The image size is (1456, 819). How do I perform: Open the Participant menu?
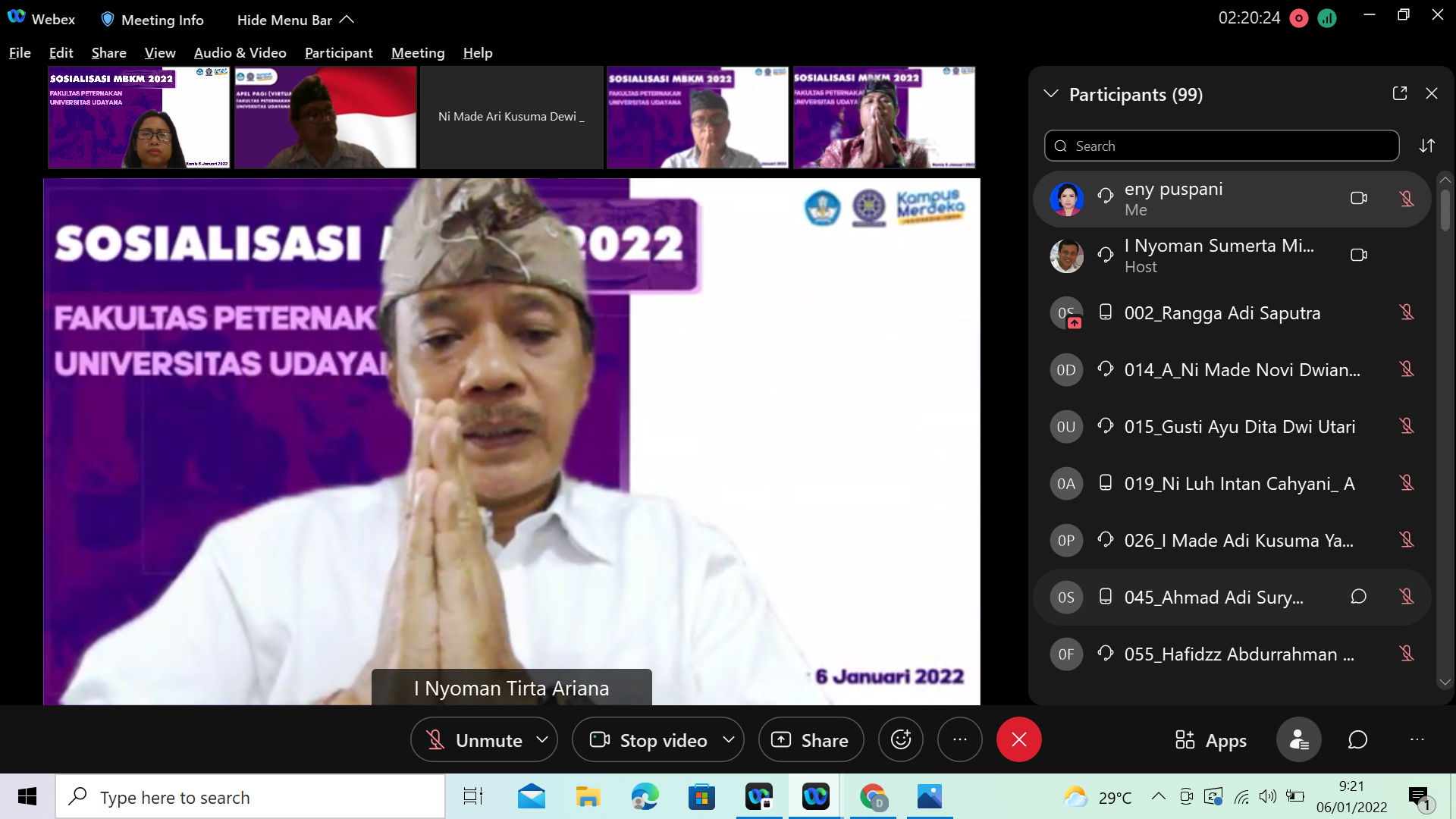[338, 52]
